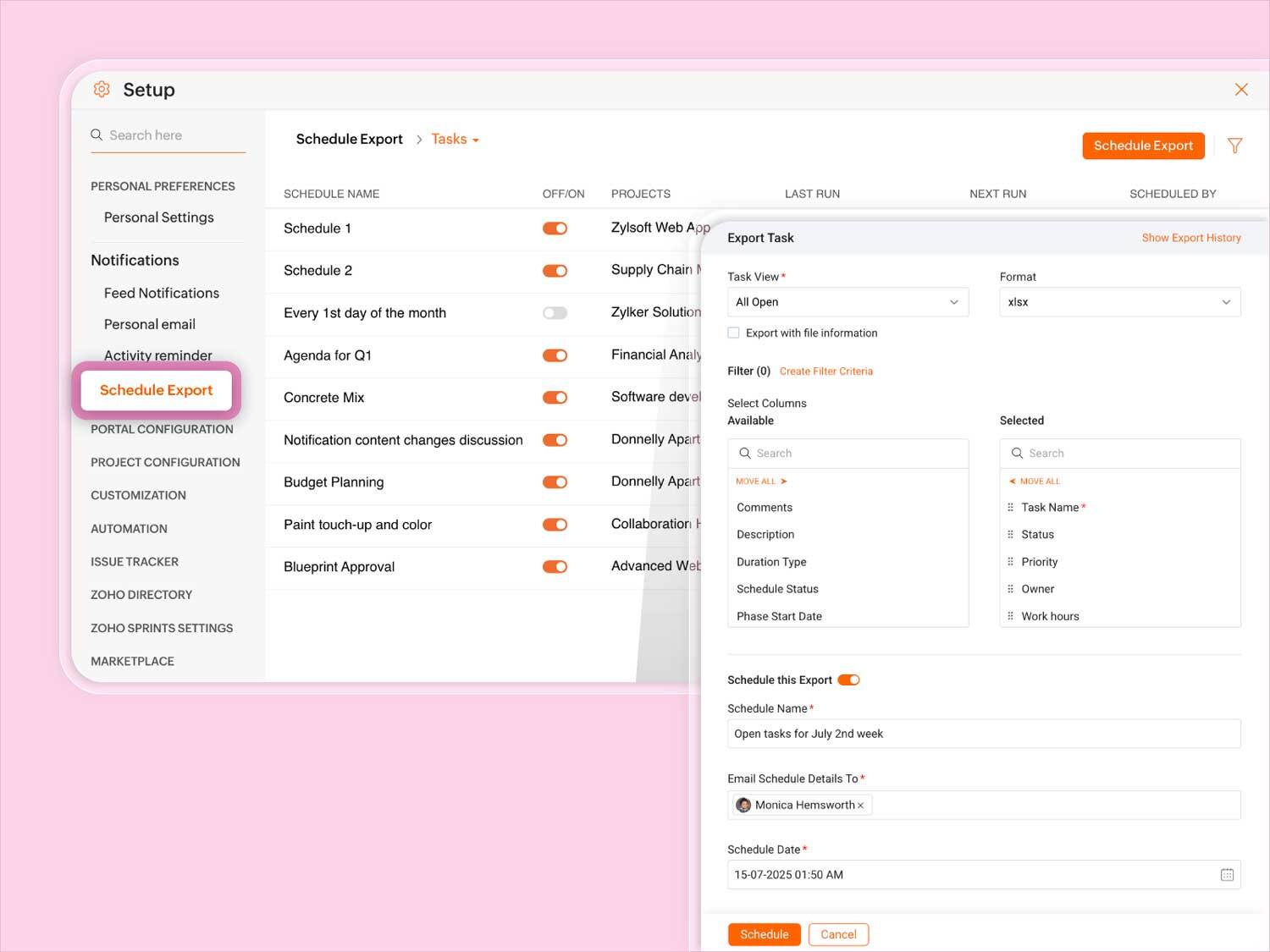
Task: Expand PORTAL CONFIGURATION section
Action: click(162, 429)
